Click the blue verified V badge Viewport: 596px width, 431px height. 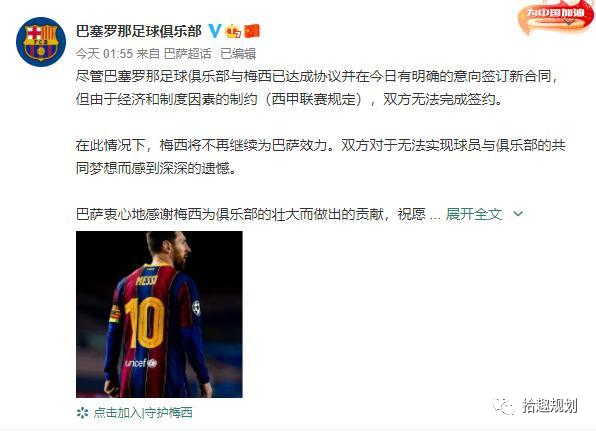click(x=215, y=30)
